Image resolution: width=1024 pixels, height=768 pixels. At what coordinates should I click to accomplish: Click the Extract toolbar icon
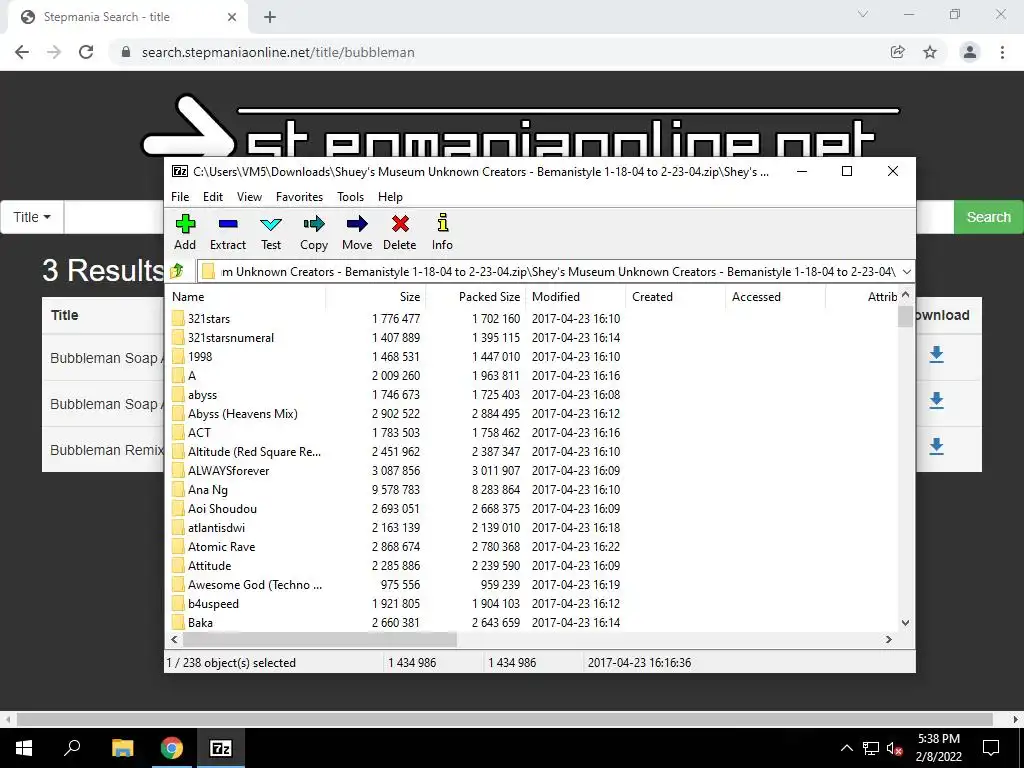228,232
